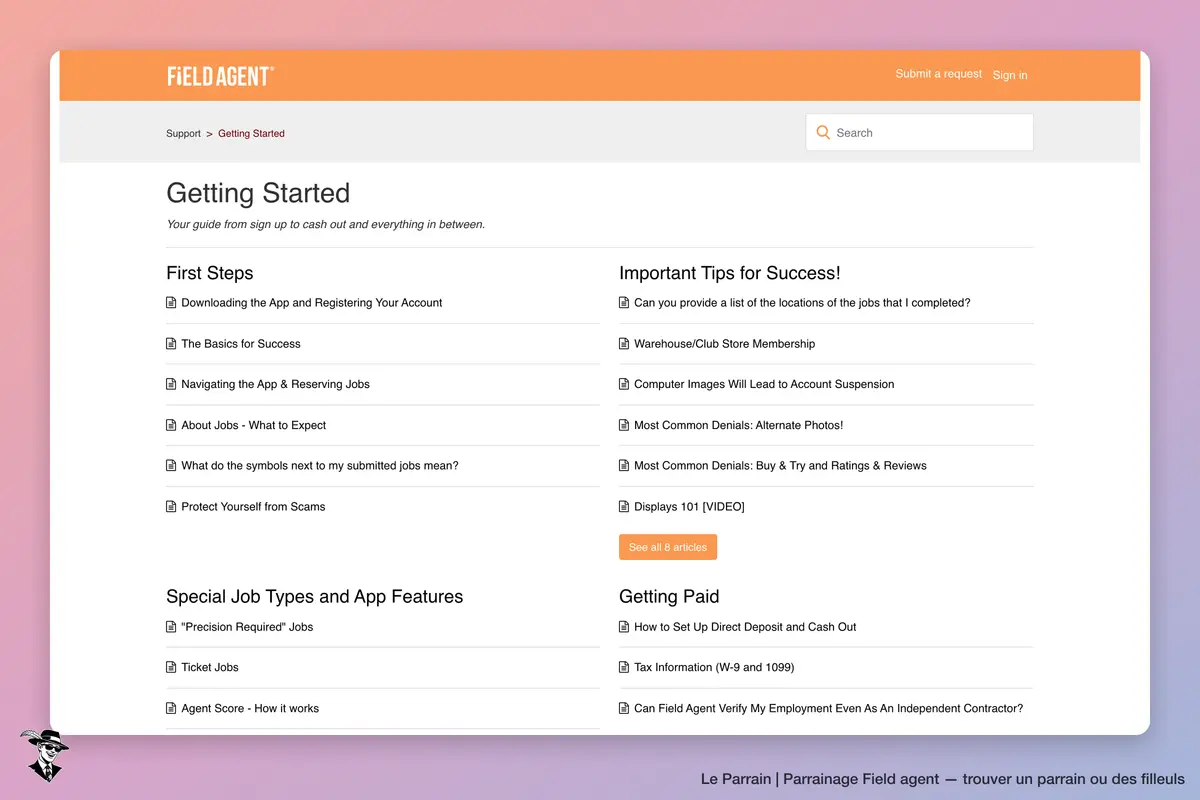Open Most Common Denials: Alternate Photos! article
Image resolution: width=1200 pixels, height=800 pixels.
(x=739, y=425)
